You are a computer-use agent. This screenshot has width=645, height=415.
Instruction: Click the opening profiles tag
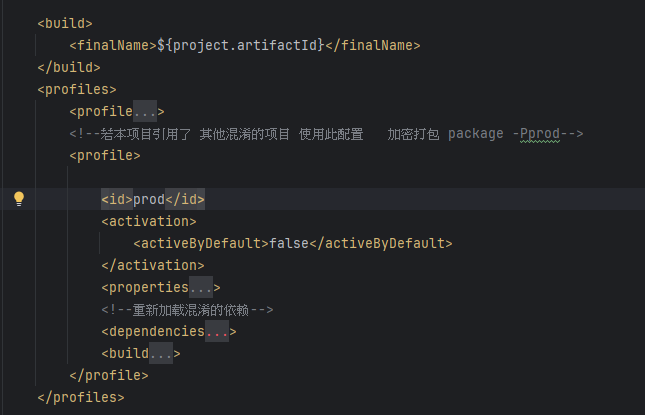[x=77, y=90]
